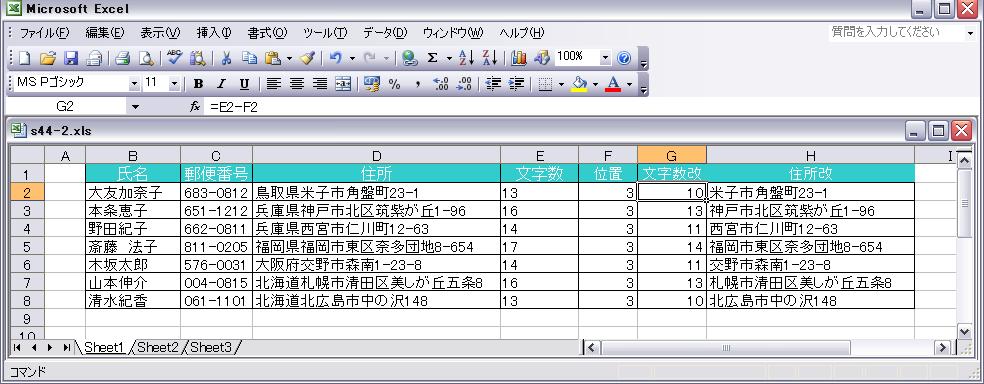The height and width of the screenshot is (384, 984).
Task: Select row 5 header
Action: pos(26,247)
